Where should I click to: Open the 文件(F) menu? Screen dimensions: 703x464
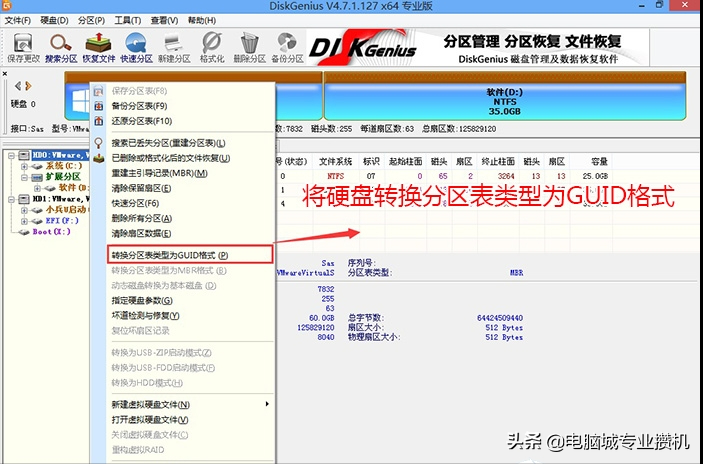(18, 21)
